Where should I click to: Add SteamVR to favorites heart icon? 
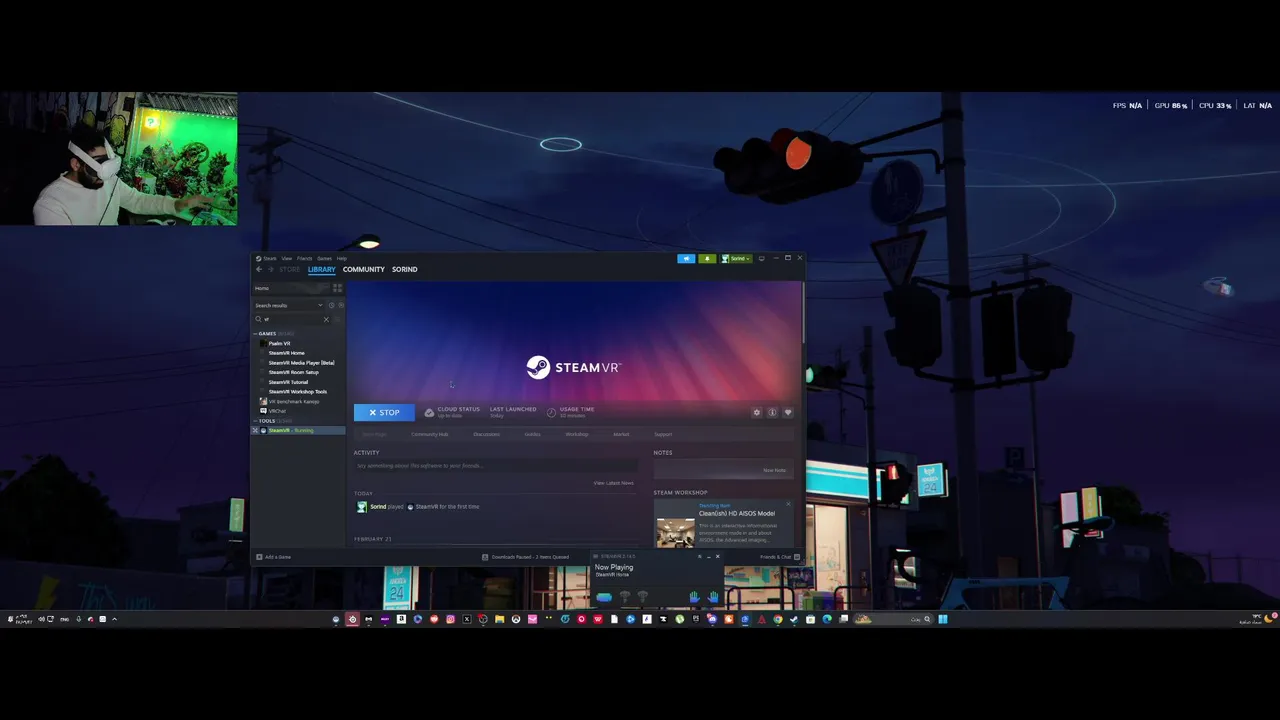(788, 412)
